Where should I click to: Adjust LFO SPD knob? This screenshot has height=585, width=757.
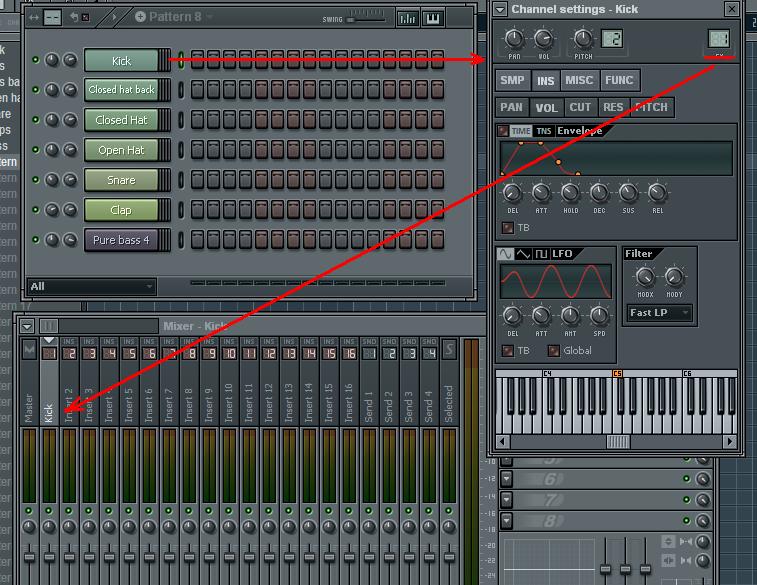coord(599,316)
